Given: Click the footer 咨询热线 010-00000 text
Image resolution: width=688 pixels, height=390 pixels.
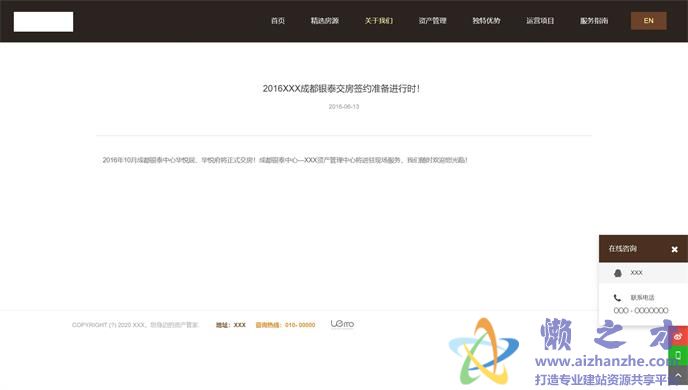Looking at the screenshot, I should click(x=285, y=325).
